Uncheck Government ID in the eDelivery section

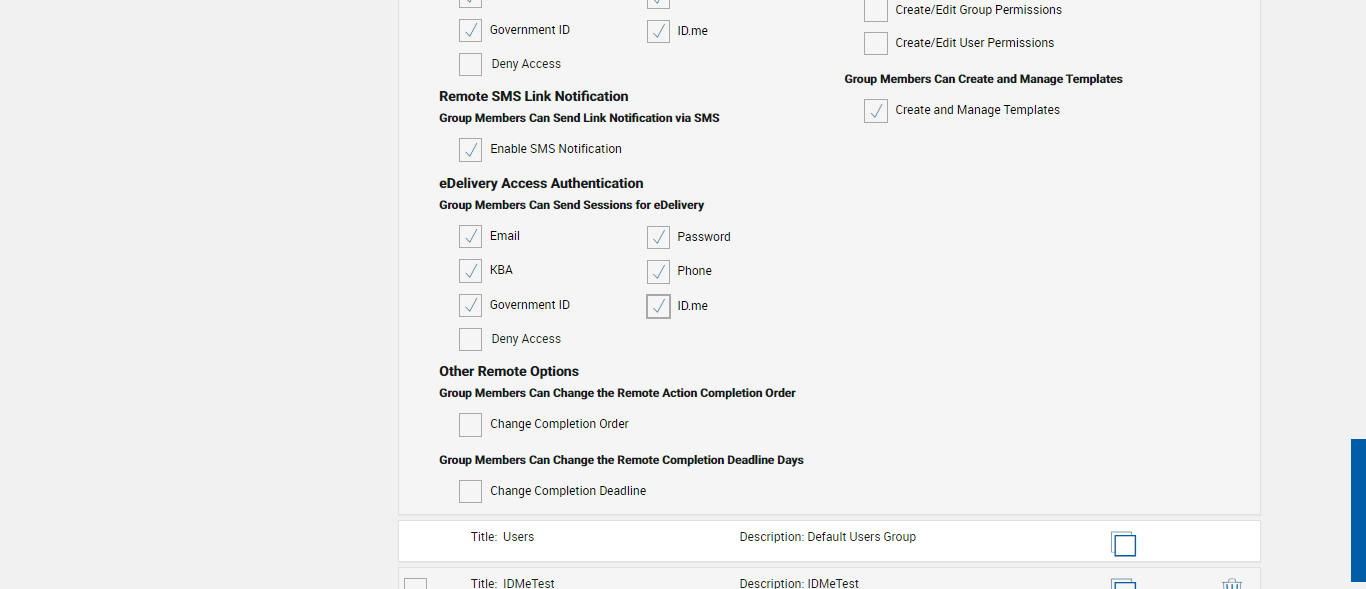coord(470,305)
